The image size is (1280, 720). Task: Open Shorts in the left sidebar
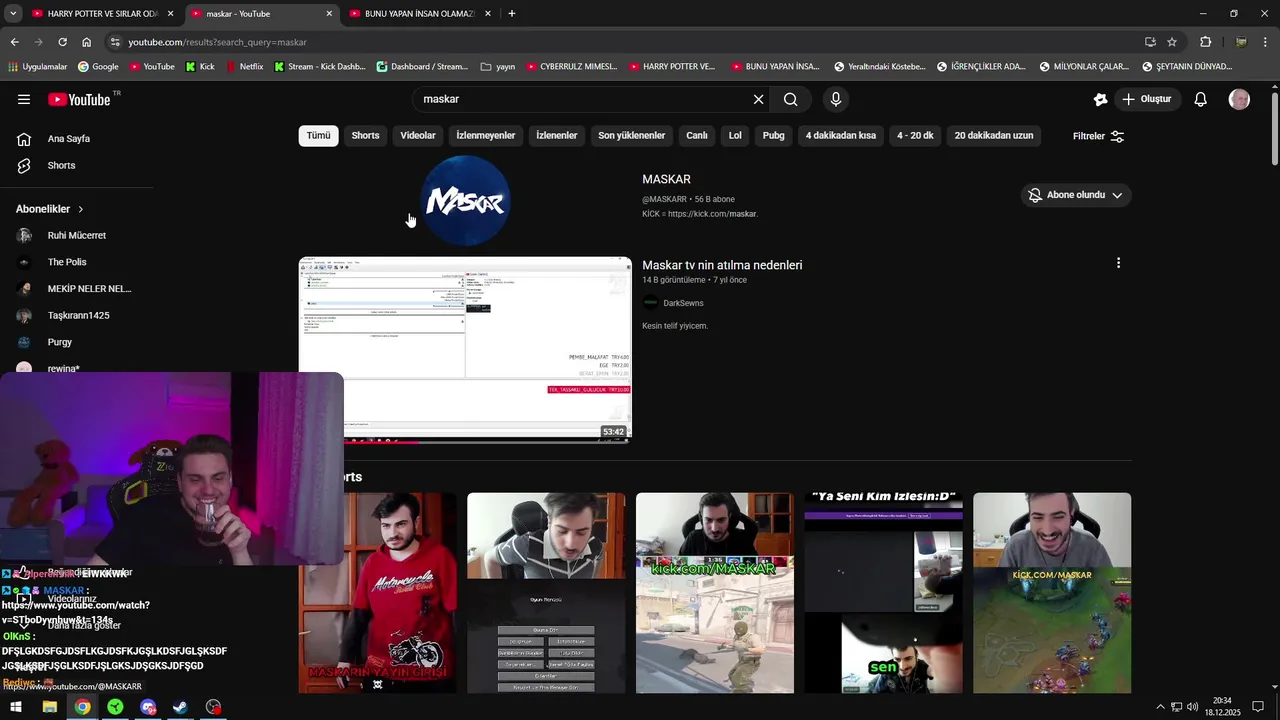61,165
